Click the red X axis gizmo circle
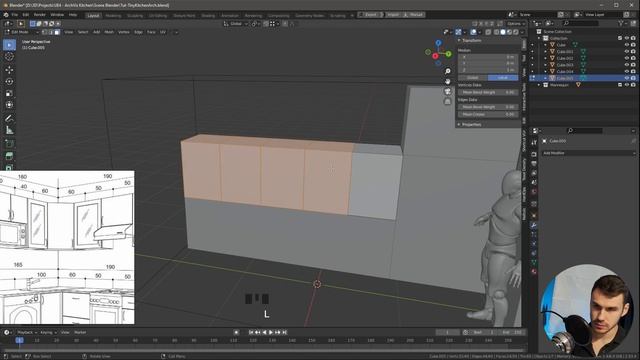The height and width of the screenshot is (360, 640). [x=436, y=56]
